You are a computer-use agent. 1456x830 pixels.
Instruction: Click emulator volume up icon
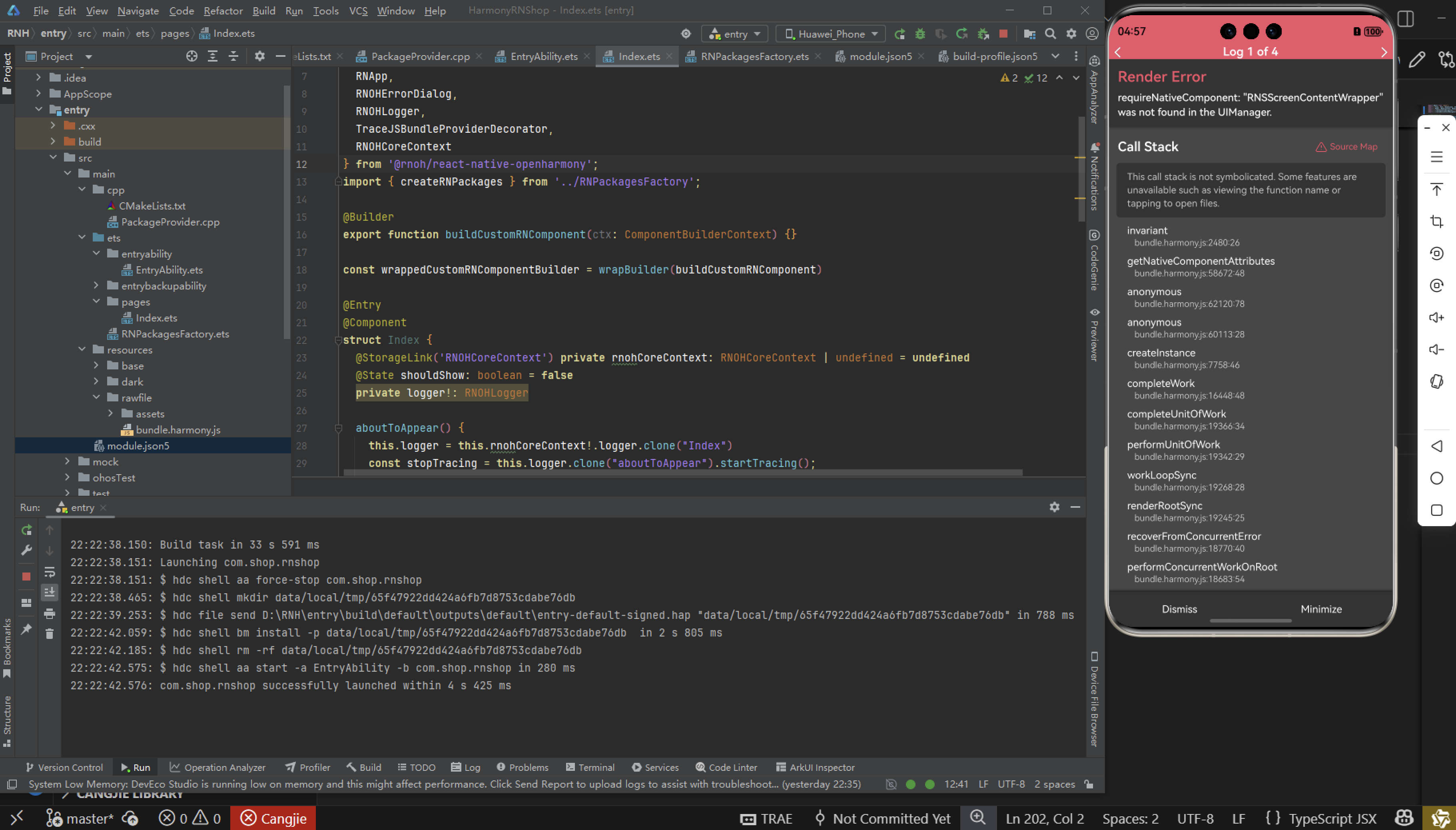[1436, 317]
